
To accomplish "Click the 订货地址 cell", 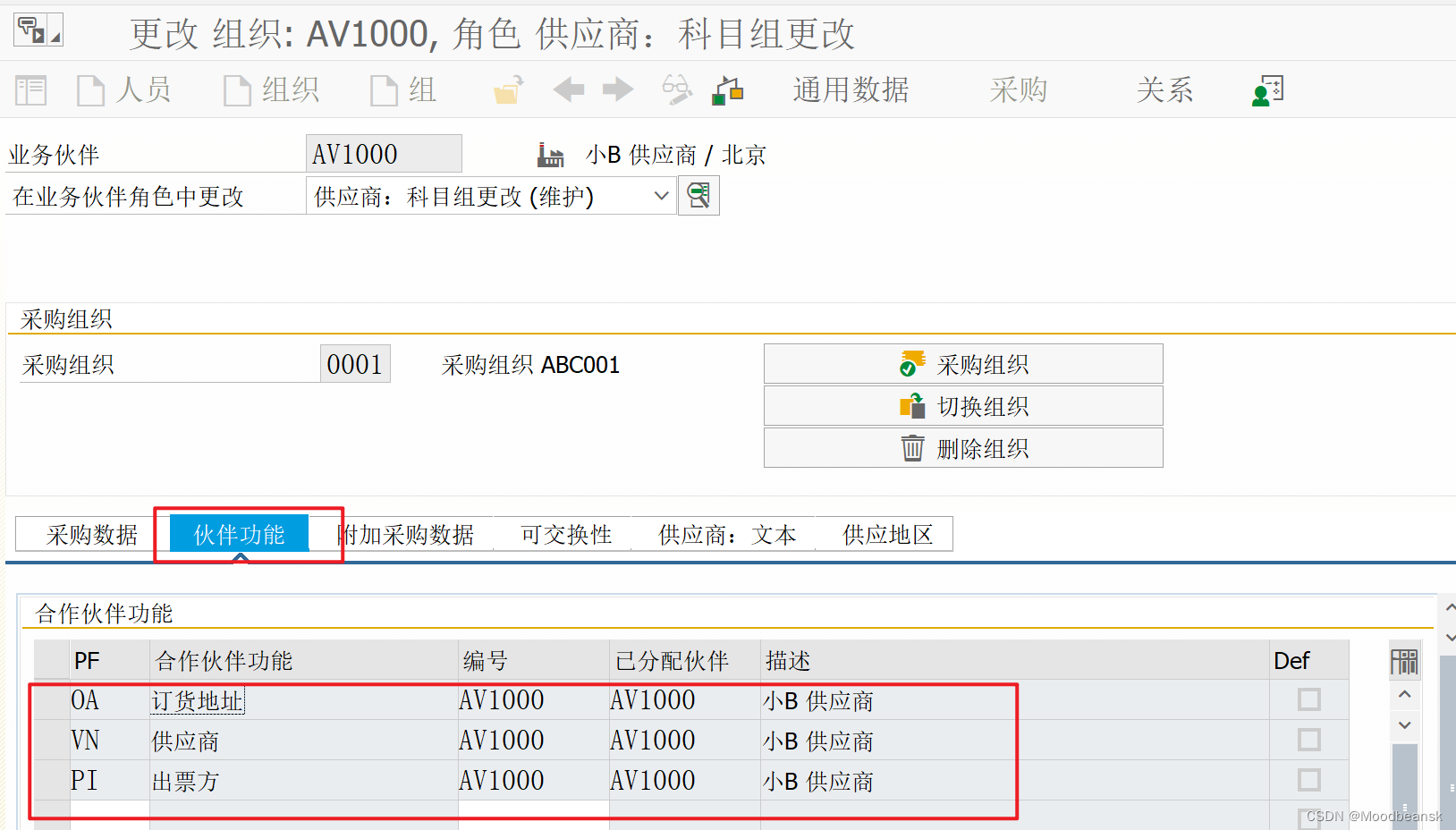I will tap(304, 700).
